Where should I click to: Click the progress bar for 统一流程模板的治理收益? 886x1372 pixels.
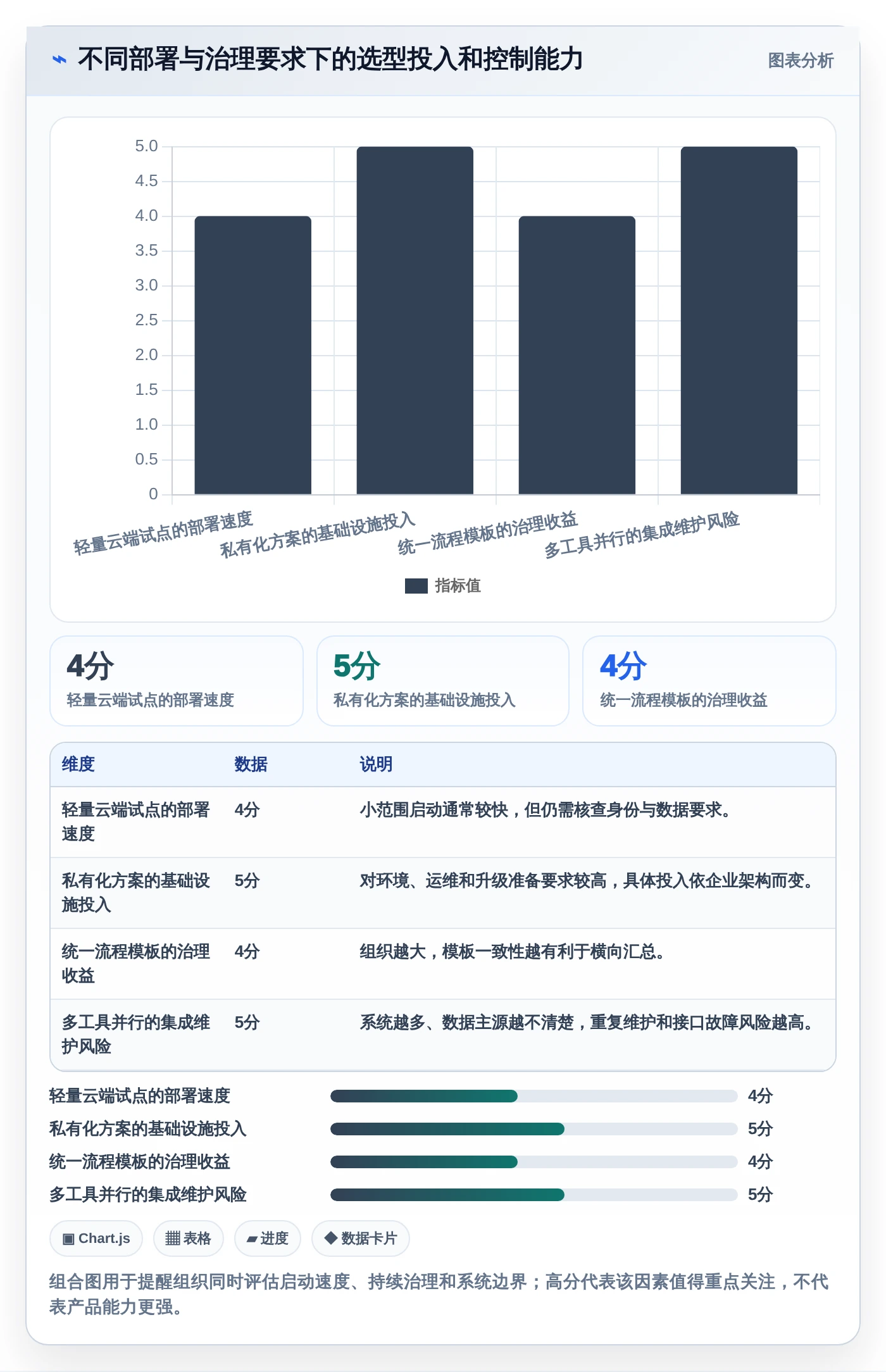point(534,1162)
